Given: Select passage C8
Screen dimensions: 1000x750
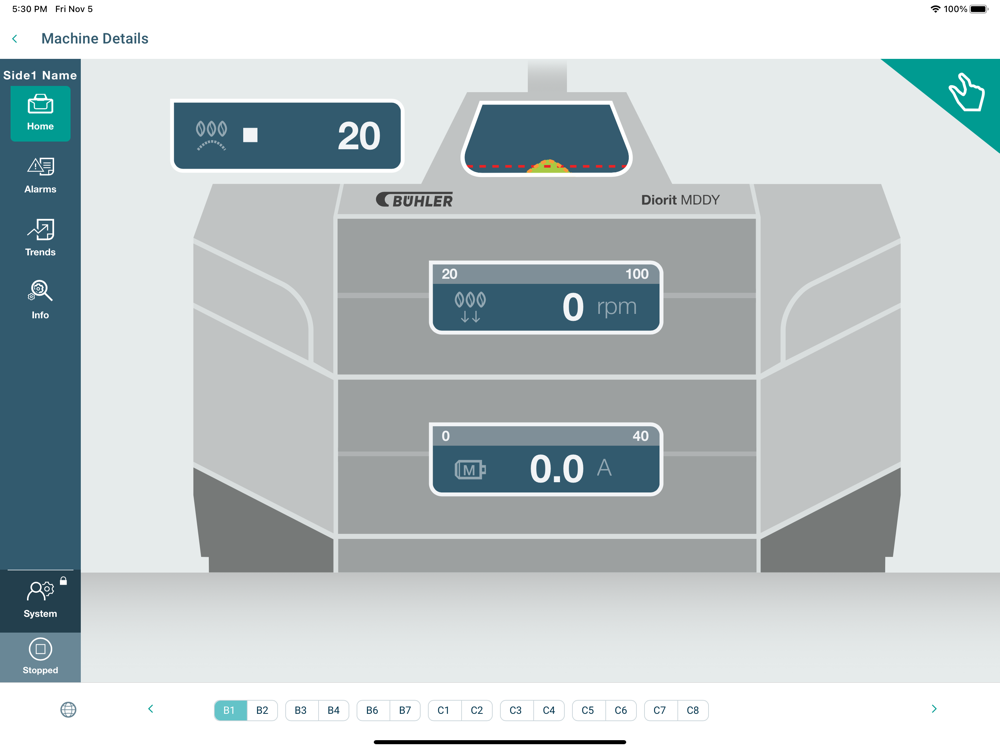Looking at the screenshot, I should coord(693,710).
